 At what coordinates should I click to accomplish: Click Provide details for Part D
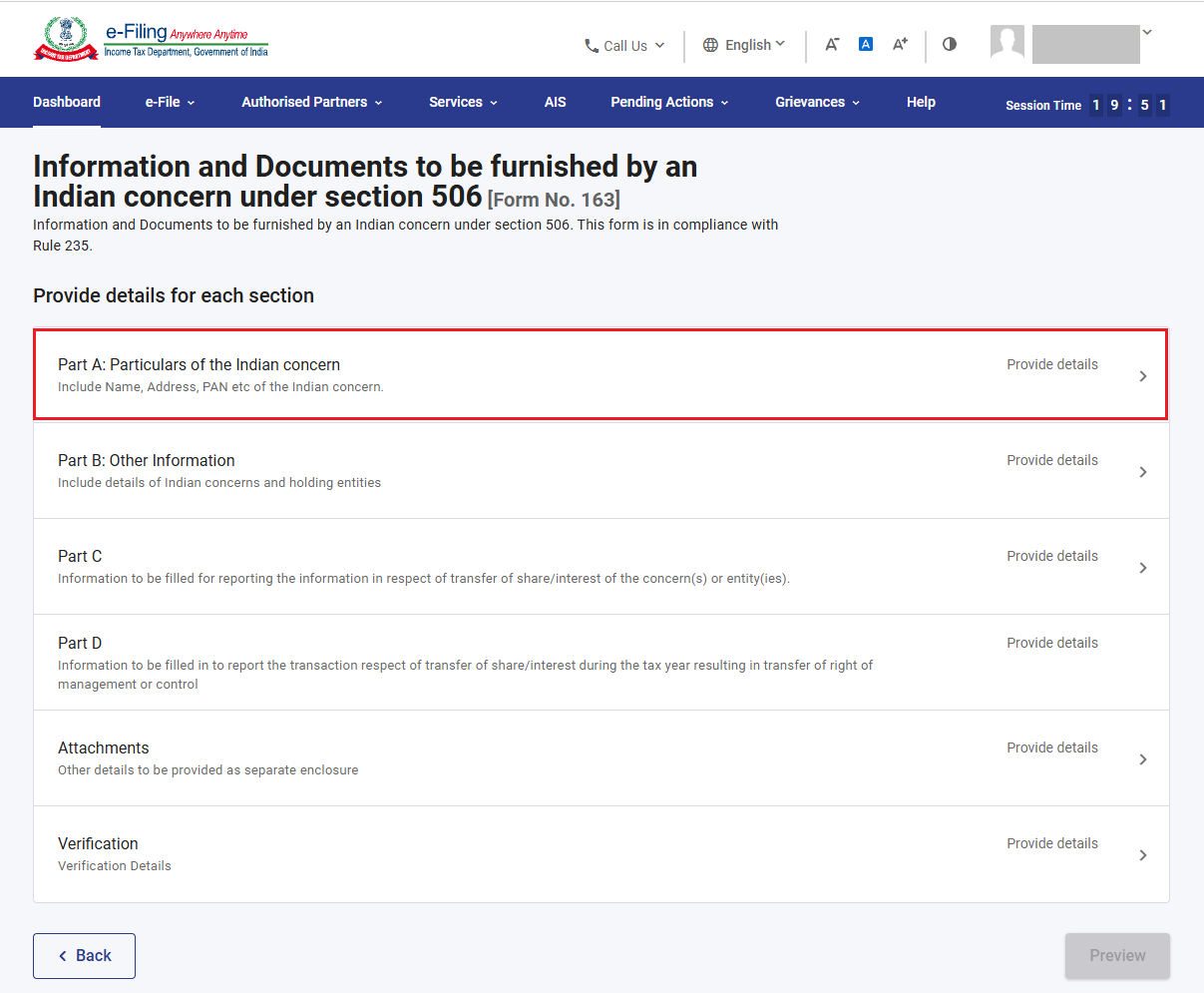[x=1052, y=643]
